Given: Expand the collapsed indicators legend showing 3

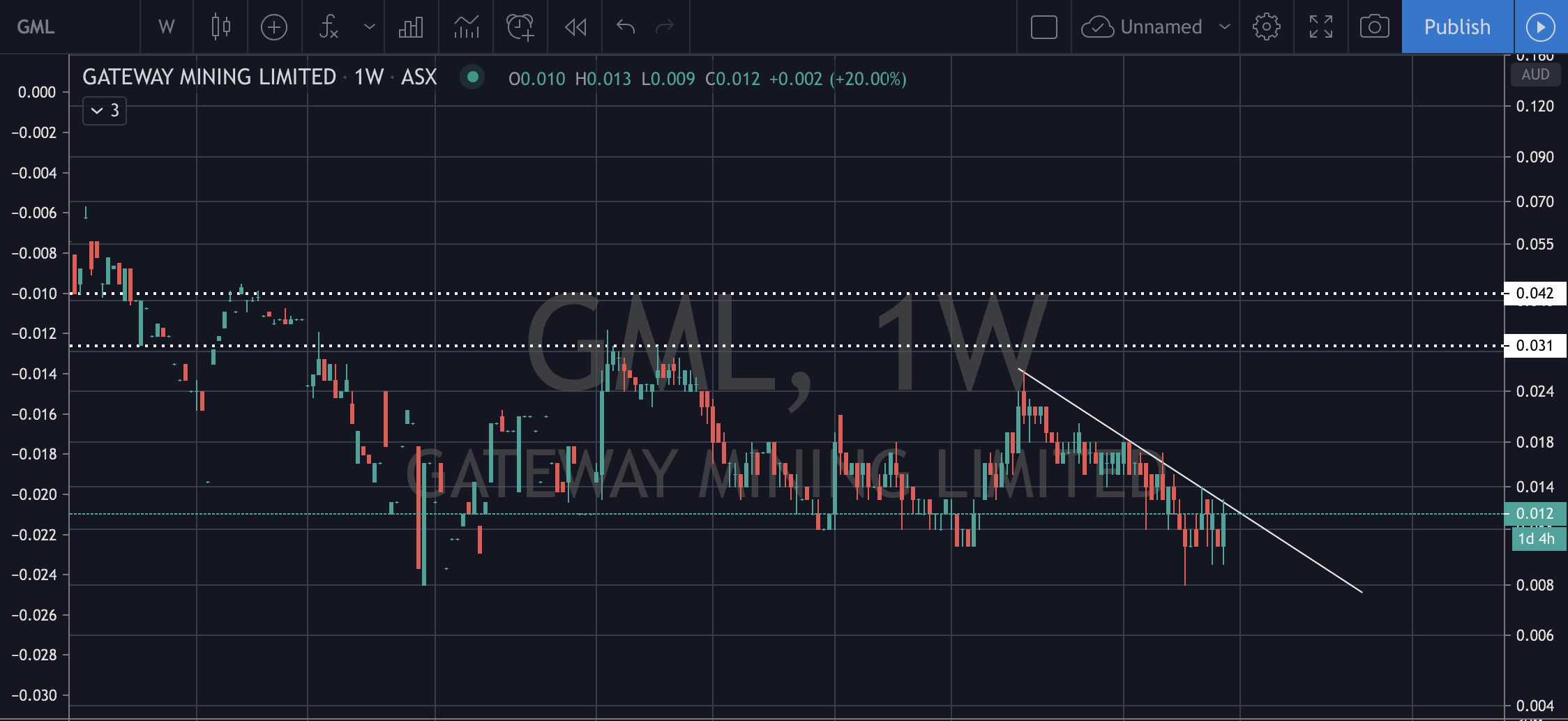Looking at the screenshot, I should (105, 110).
